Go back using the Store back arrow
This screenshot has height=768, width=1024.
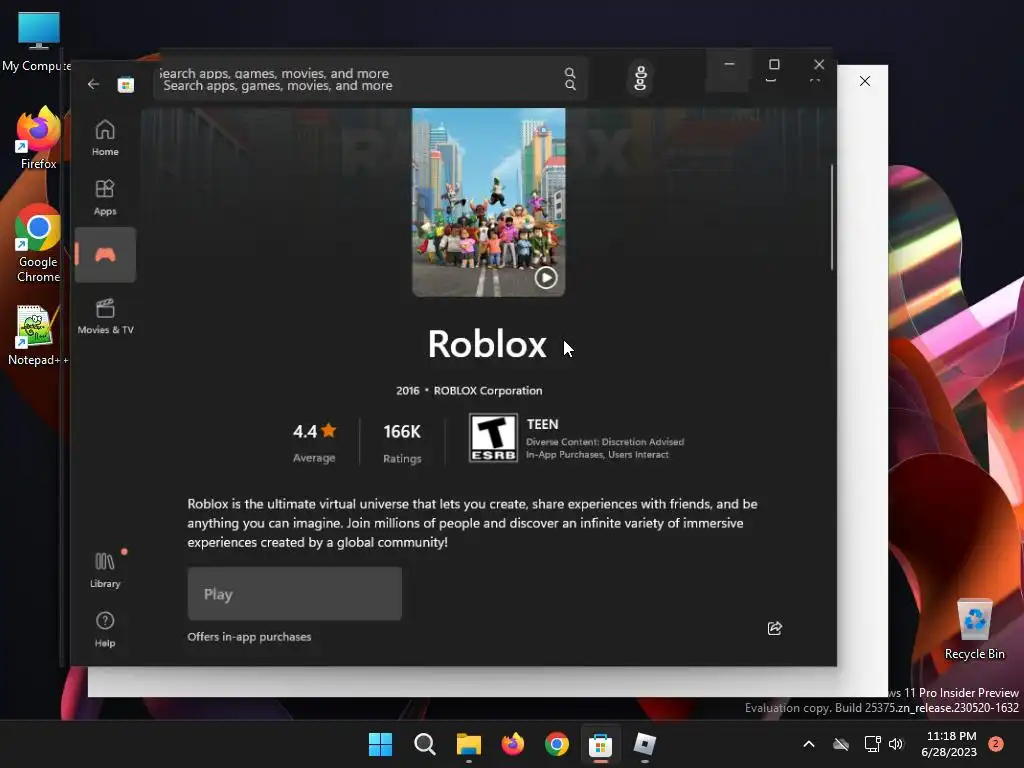coord(93,84)
